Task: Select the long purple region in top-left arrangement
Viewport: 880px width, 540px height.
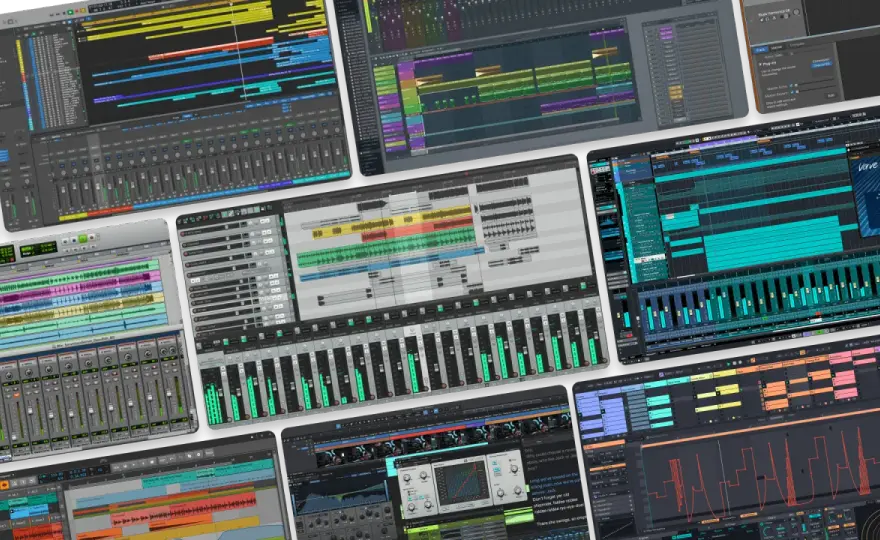Action: click(213, 84)
